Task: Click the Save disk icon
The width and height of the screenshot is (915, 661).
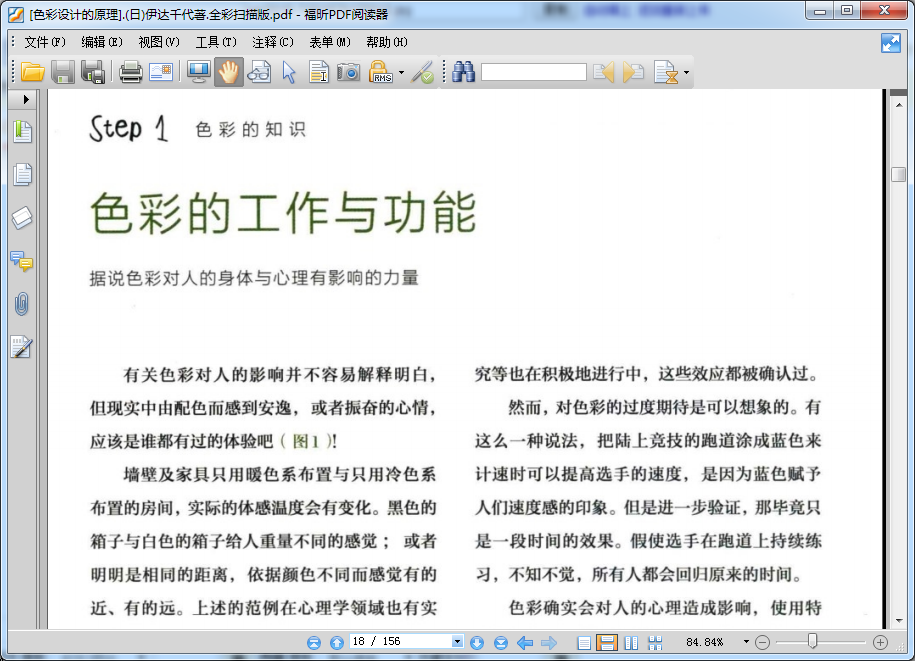Action: tap(63, 72)
